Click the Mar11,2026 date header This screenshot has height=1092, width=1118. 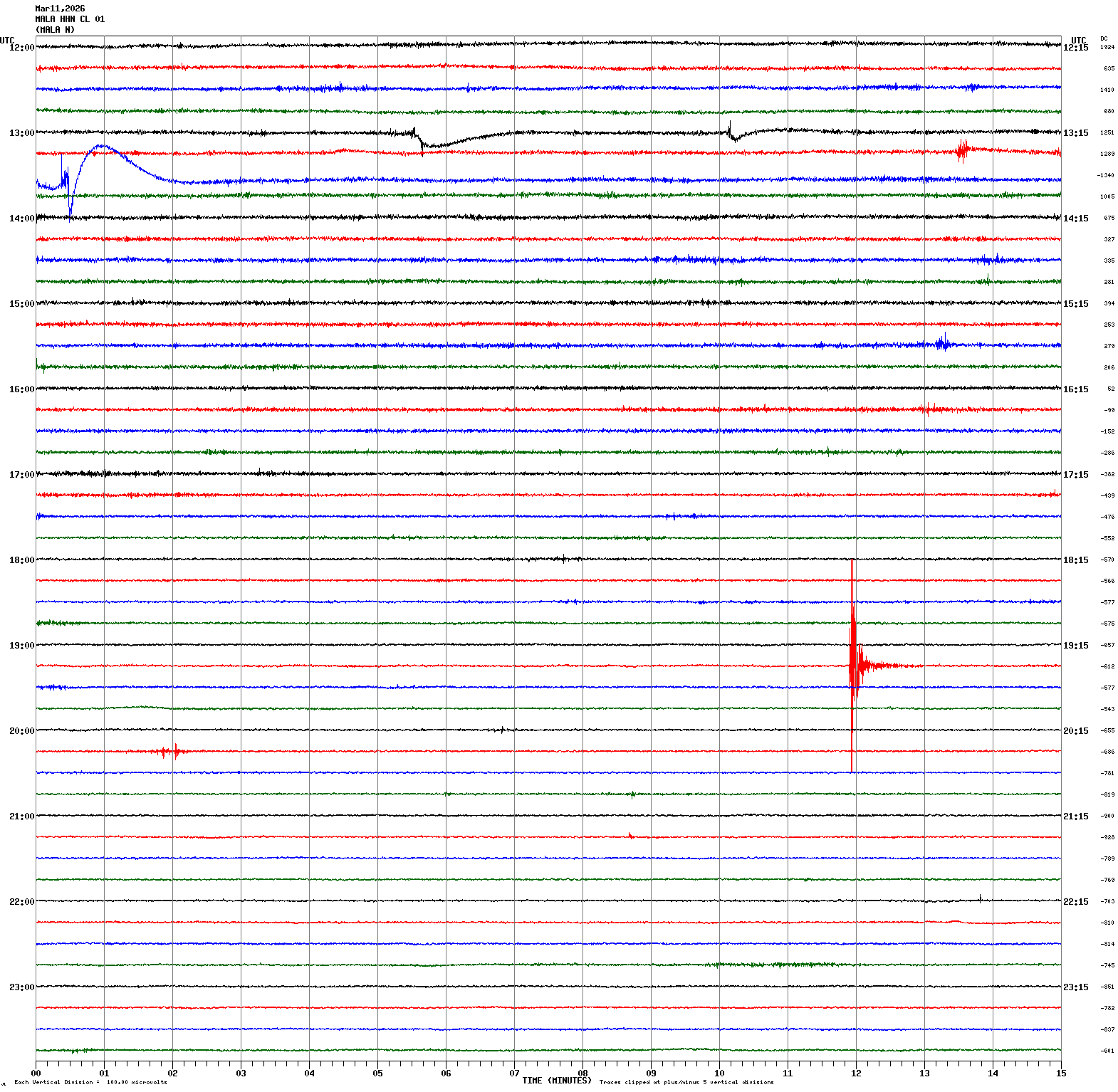pyautogui.click(x=60, y=9)
